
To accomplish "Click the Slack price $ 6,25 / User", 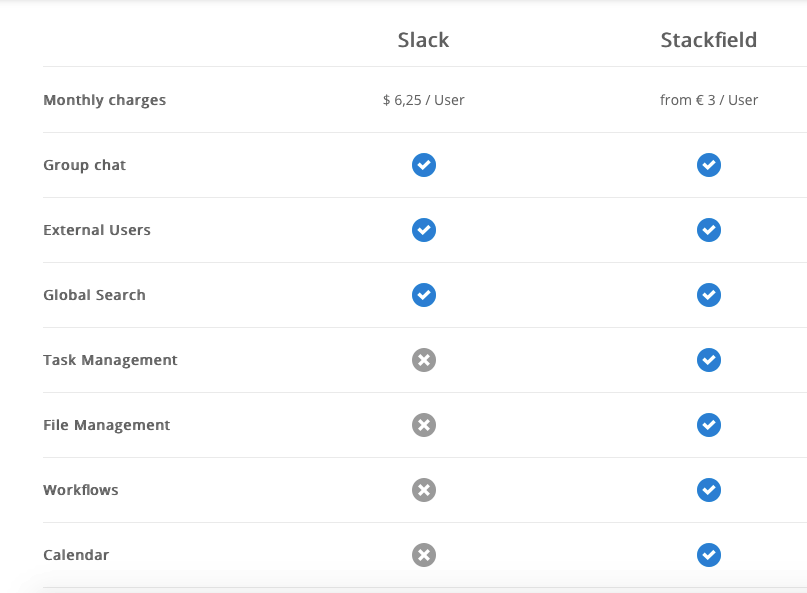I will tap(424, 100).
